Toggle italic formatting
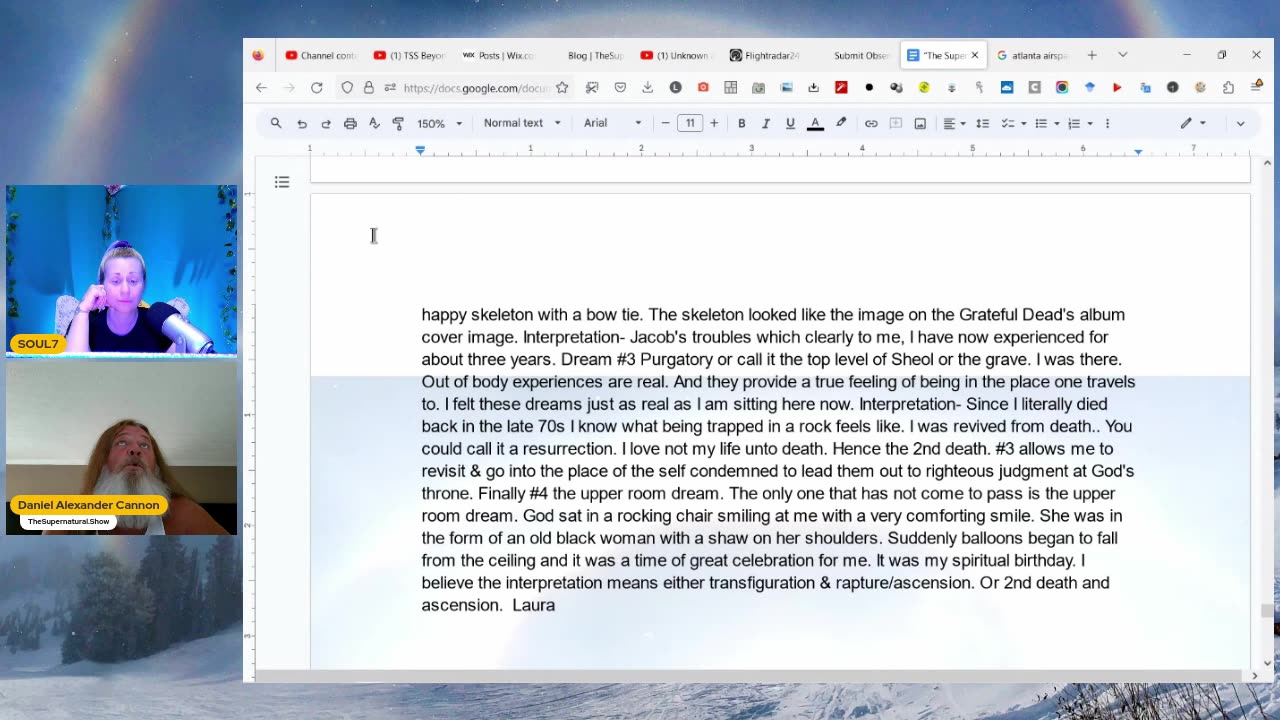Viewport: 1280px width, 720px height. tap(766, 123)
